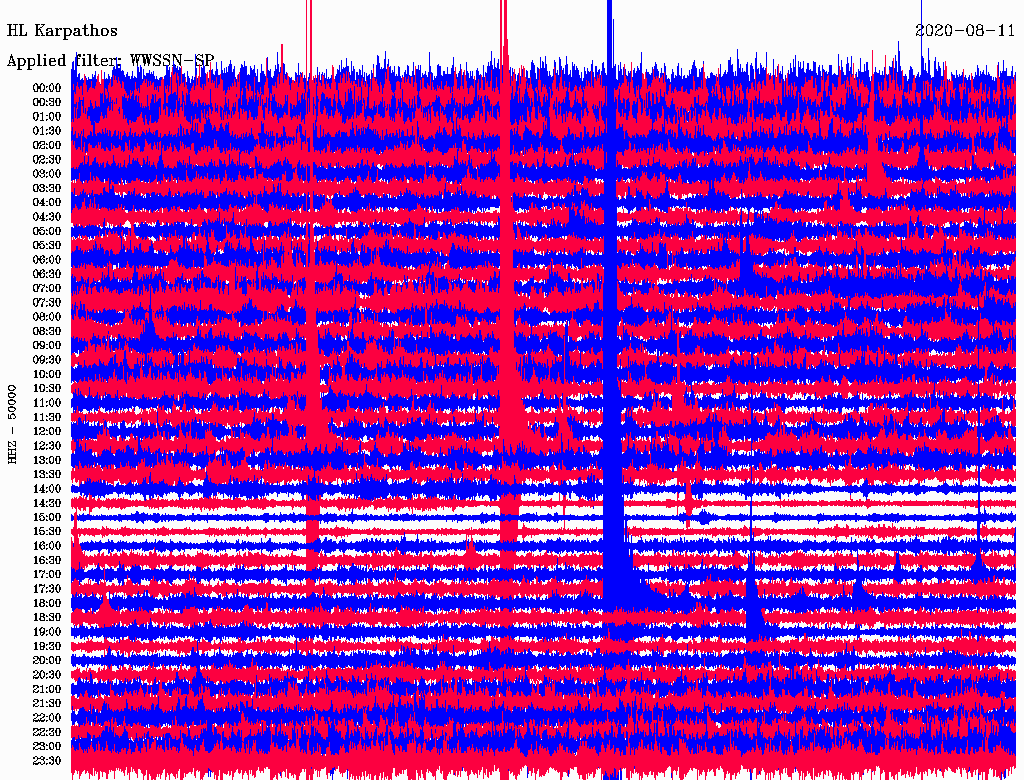Select the 23:30 time label
Viewport: 1024px width, 780px height.
coord(47,761)
